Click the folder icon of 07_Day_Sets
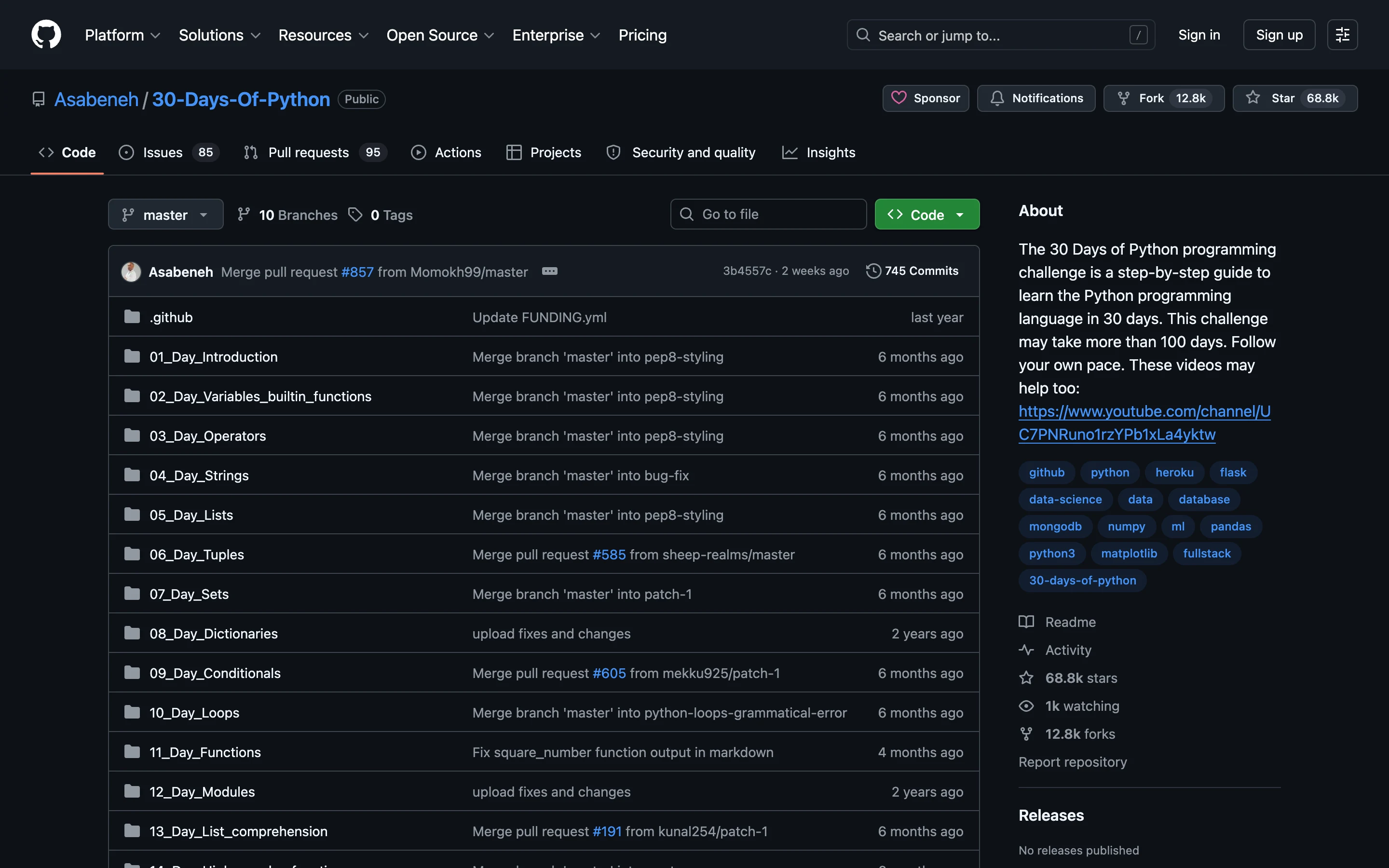Viewport: 1389px width, 868px height. click(x=132, y=593)
